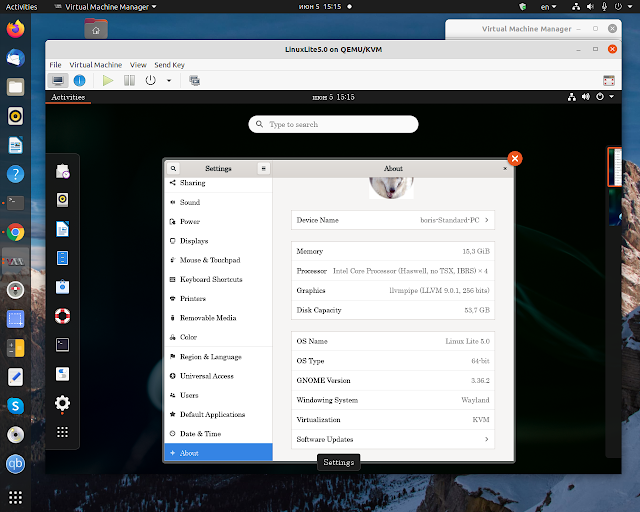Toggle fullscreen for the VM viewer

point(609,80)
